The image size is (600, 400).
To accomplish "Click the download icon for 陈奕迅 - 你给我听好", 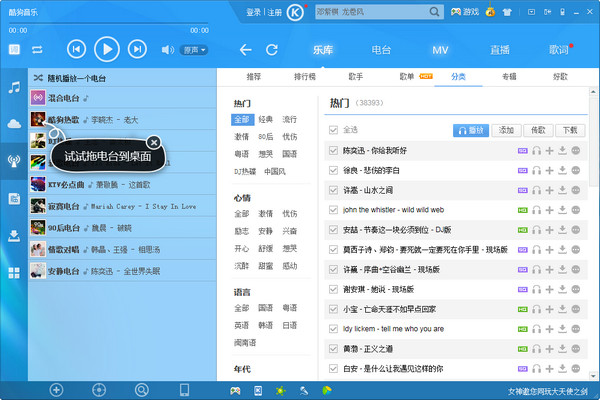I will 562,150.
